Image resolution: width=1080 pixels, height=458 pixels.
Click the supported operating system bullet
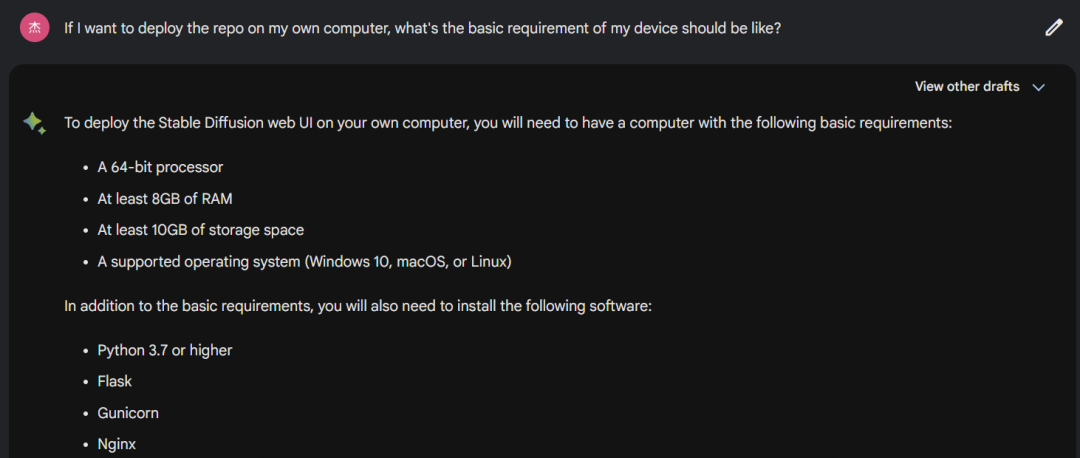click(x=304, y=262)
